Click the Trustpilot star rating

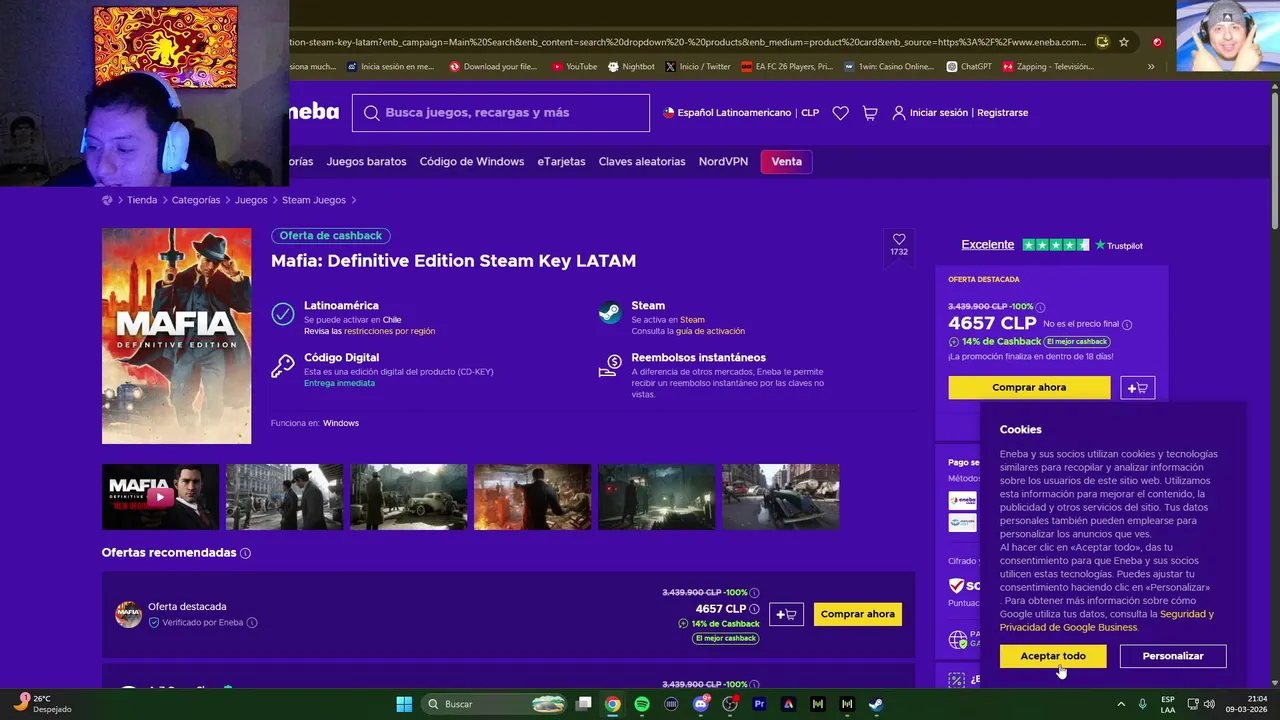1055,245
